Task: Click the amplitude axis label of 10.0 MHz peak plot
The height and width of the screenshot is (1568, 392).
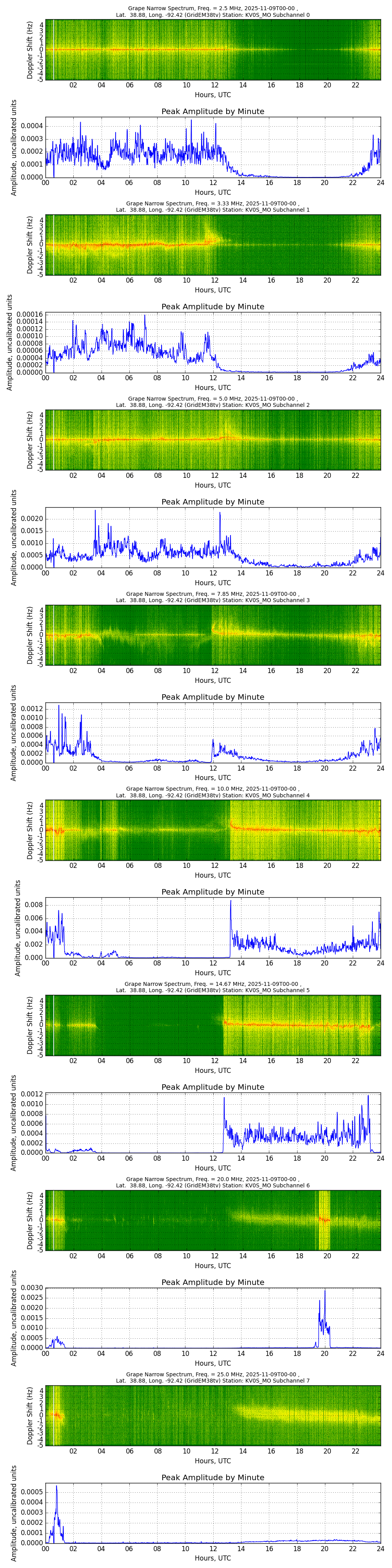Action: pos(18,929)
